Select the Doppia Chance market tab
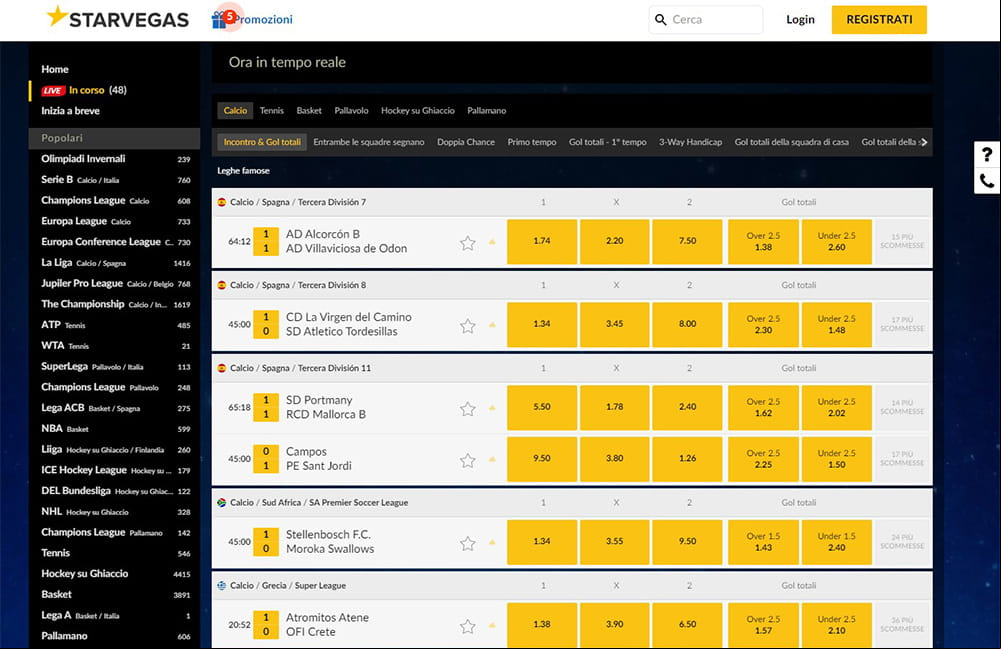 point(466,142)
